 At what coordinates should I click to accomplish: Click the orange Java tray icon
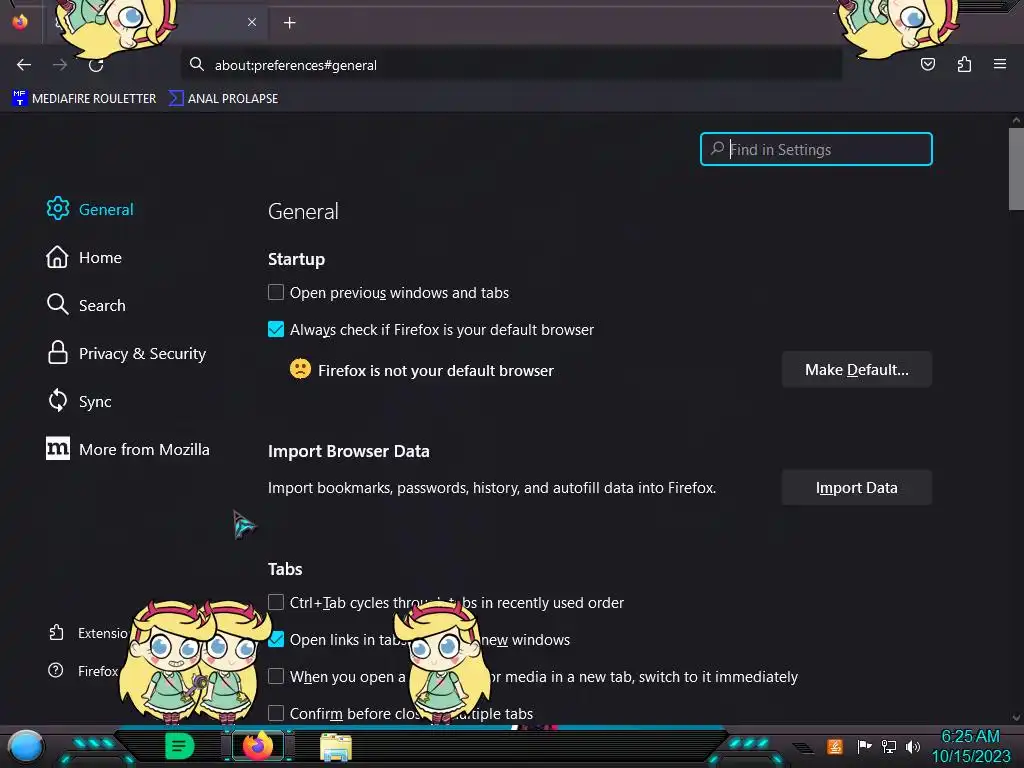(835, 746)
